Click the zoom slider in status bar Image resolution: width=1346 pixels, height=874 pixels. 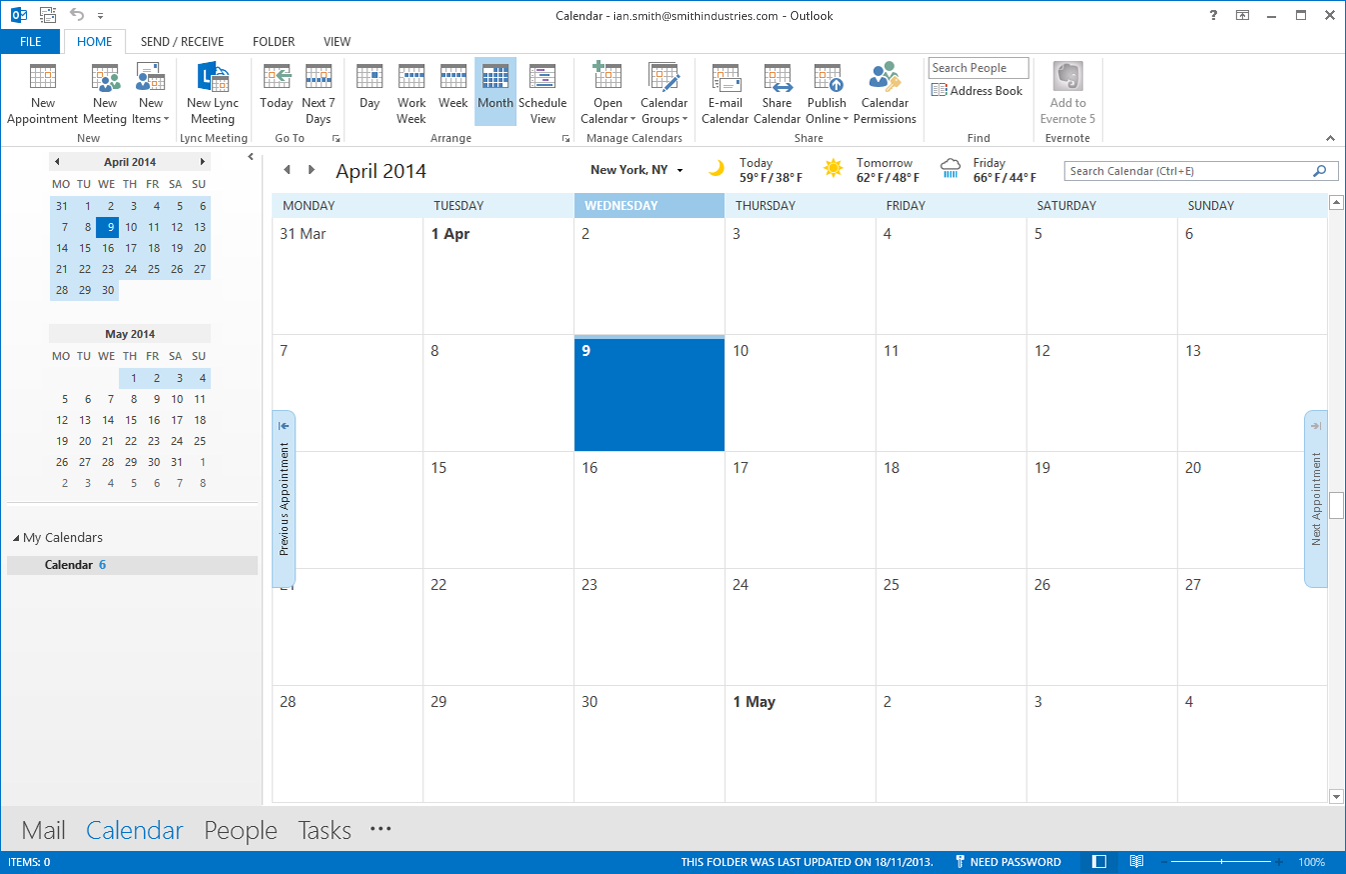1221,862
